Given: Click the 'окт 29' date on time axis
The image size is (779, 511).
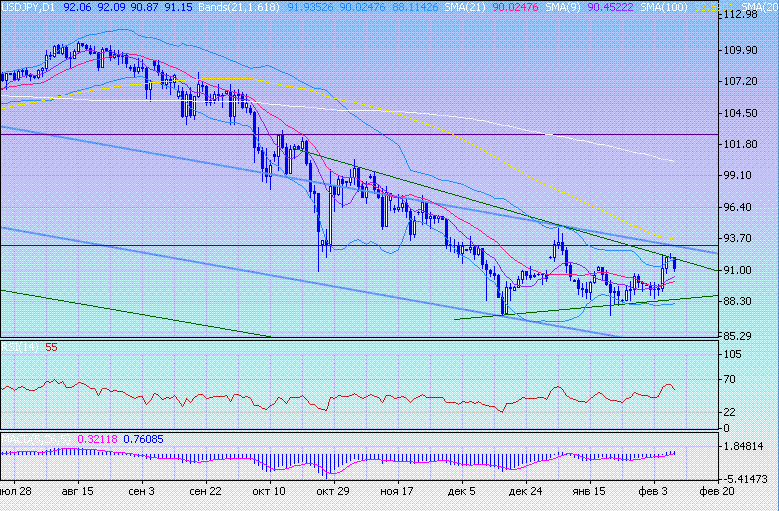Looking at the screenshot, I should point(331,492).
